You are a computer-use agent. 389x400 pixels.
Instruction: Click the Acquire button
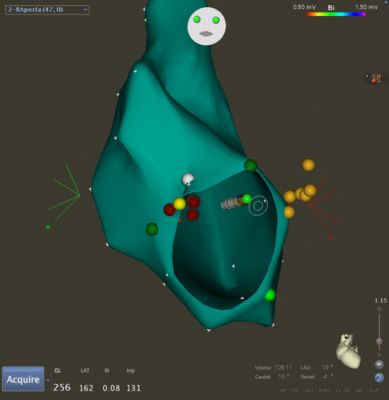(x=23, y=379)
